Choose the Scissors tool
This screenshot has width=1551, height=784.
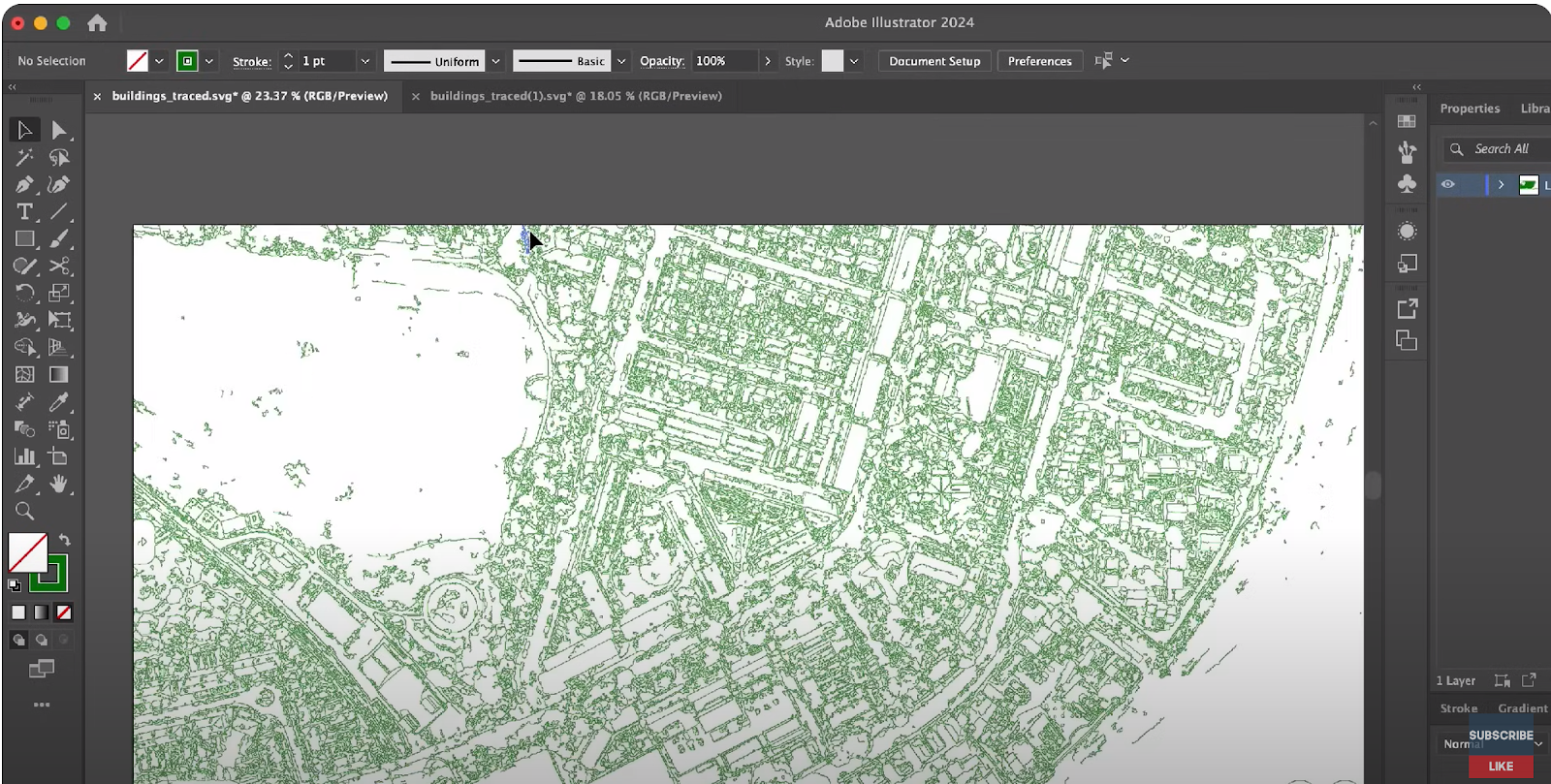[x=59, y=266]
